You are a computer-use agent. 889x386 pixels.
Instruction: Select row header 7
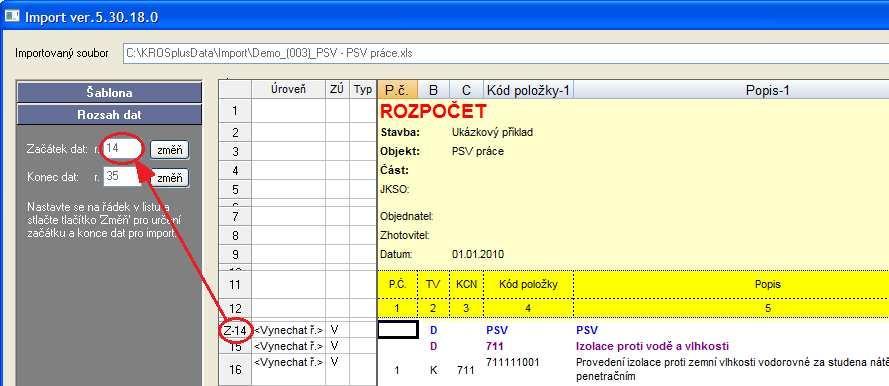235,216
